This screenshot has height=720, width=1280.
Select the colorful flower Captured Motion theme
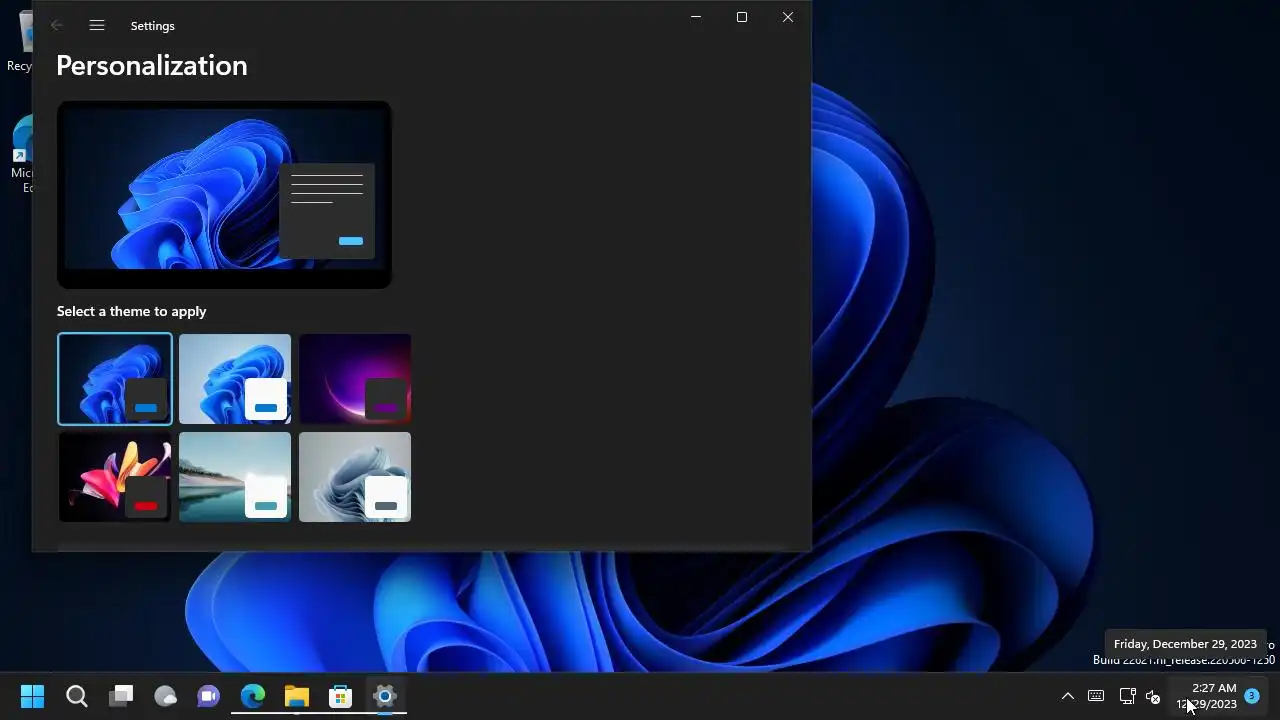pos(115,477)
